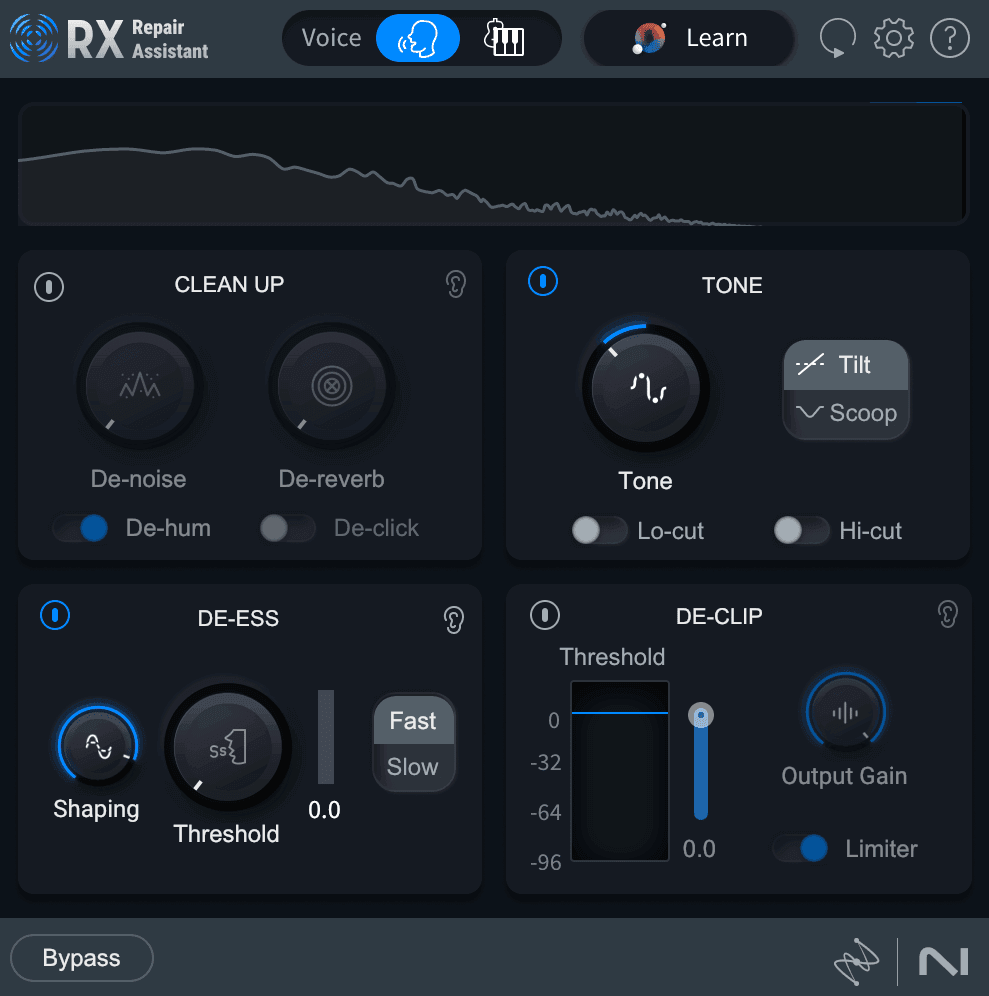This screenshot has width=989, height=996.
Task: Click the Tone knob
Action: (x=645, y=387)
